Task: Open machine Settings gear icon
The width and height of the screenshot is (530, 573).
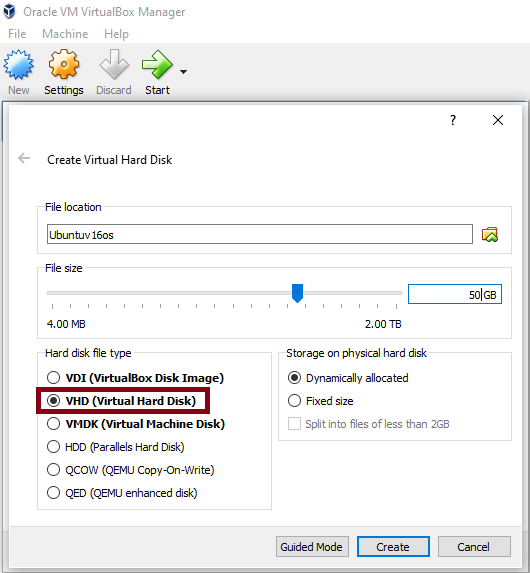Action: pos(64,64)
